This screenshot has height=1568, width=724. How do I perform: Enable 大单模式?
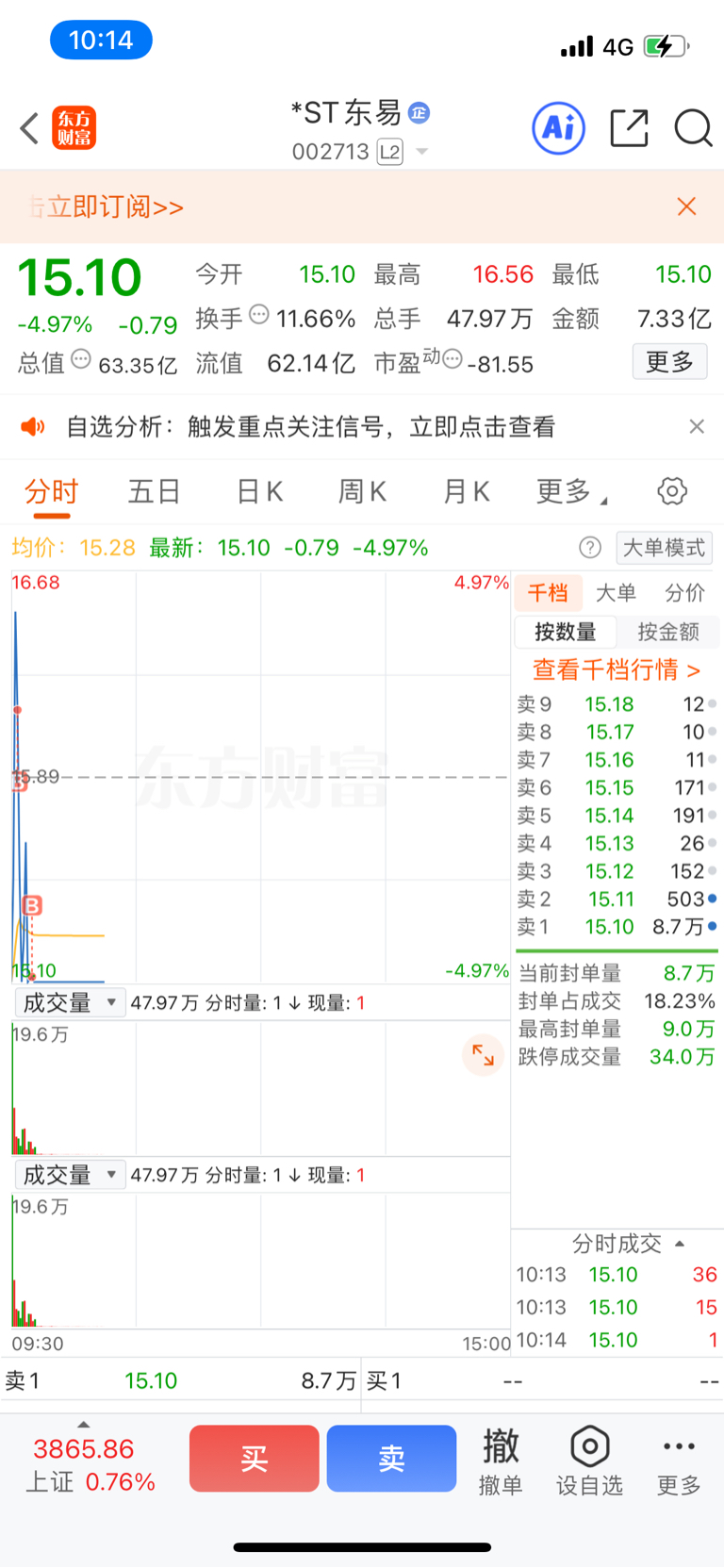(665, 548)
